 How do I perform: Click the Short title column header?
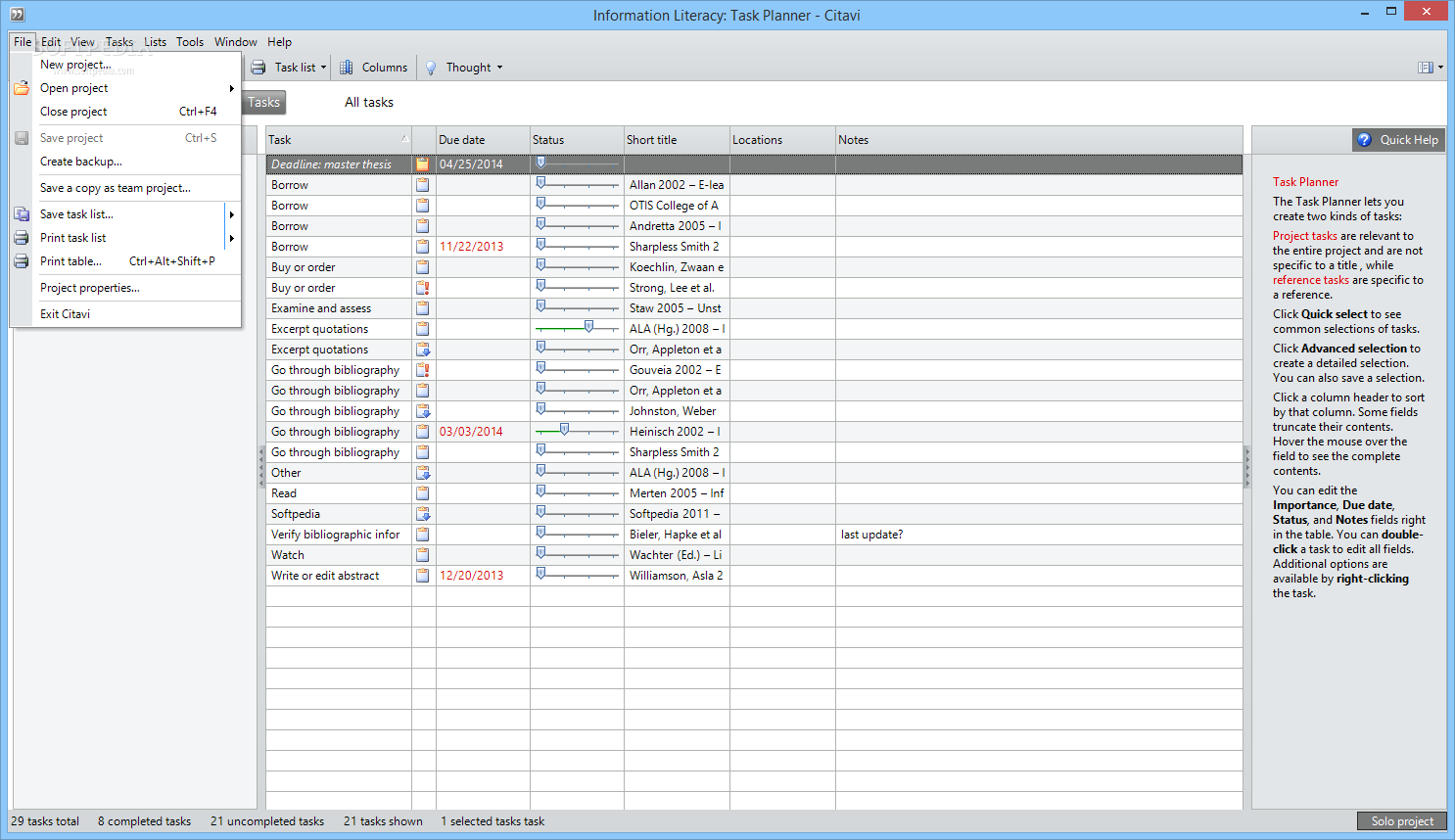[677, 140]
